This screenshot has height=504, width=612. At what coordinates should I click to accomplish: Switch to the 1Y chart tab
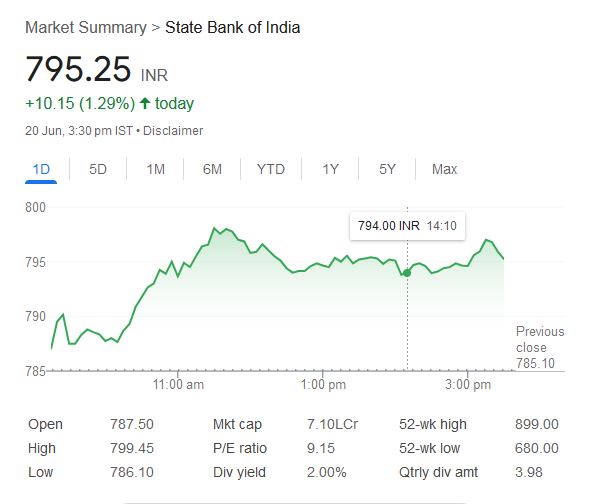[x=330, y=169]
